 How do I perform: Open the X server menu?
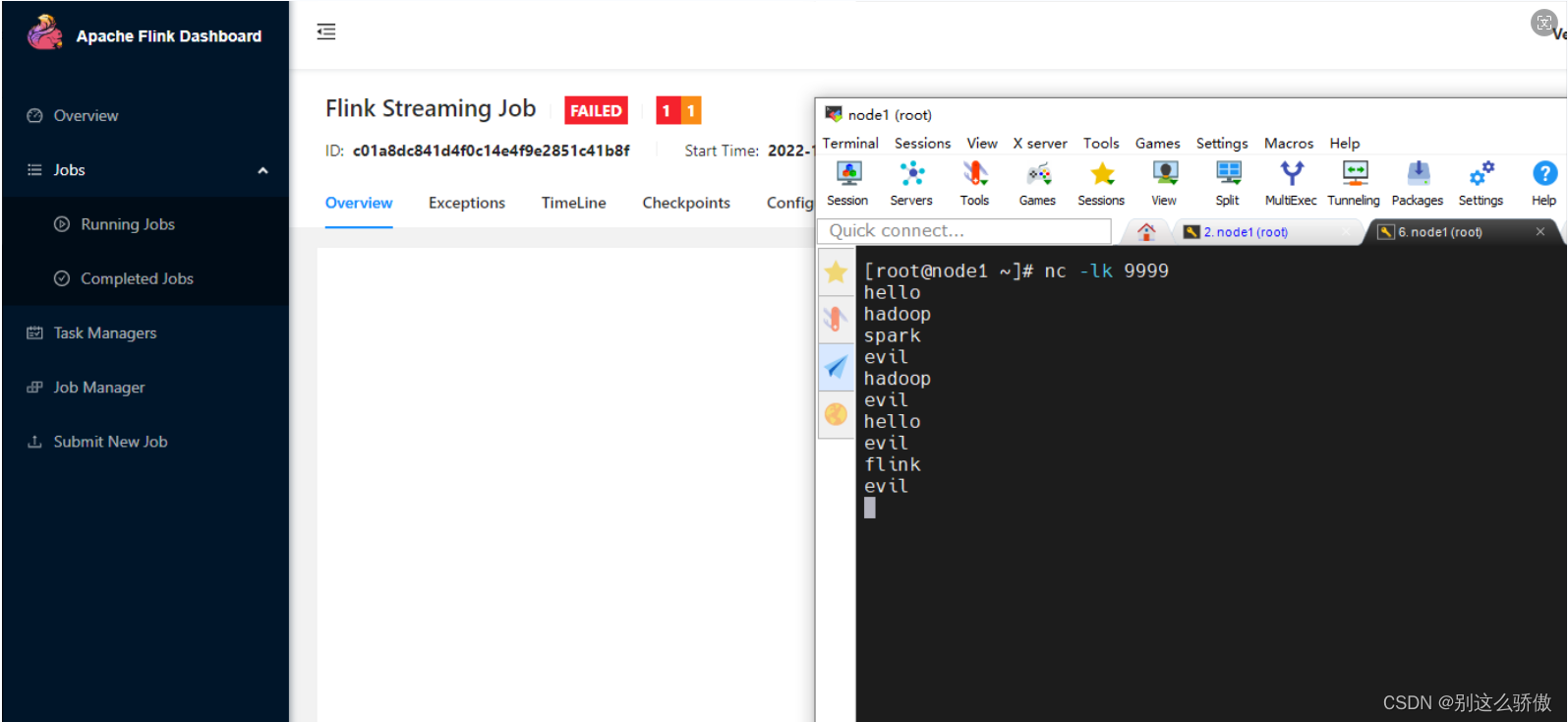1040,144
